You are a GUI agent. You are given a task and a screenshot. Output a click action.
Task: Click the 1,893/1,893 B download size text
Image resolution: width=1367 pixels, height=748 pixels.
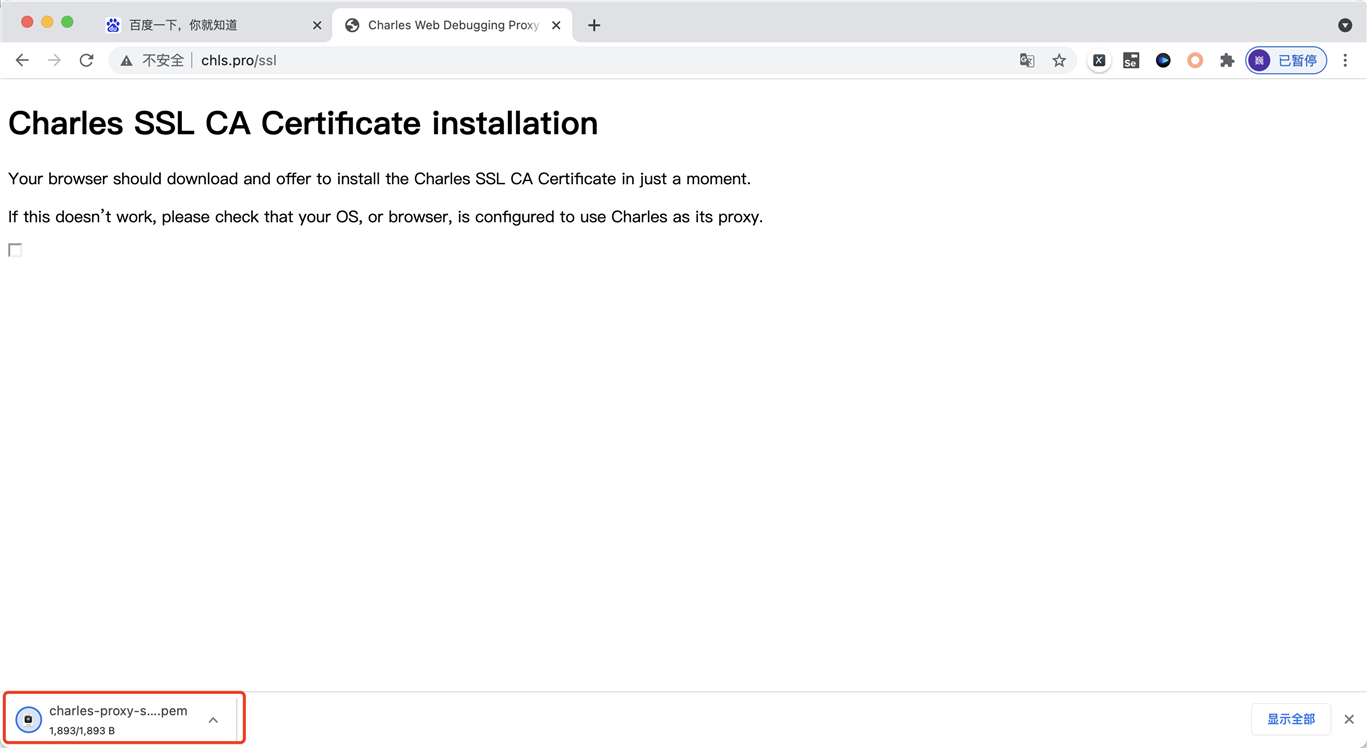(82, 731)
